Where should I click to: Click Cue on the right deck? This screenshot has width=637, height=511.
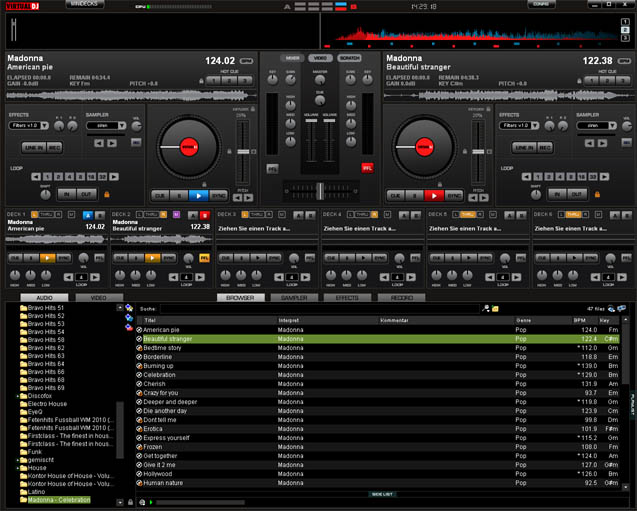[x=395, y=196]
